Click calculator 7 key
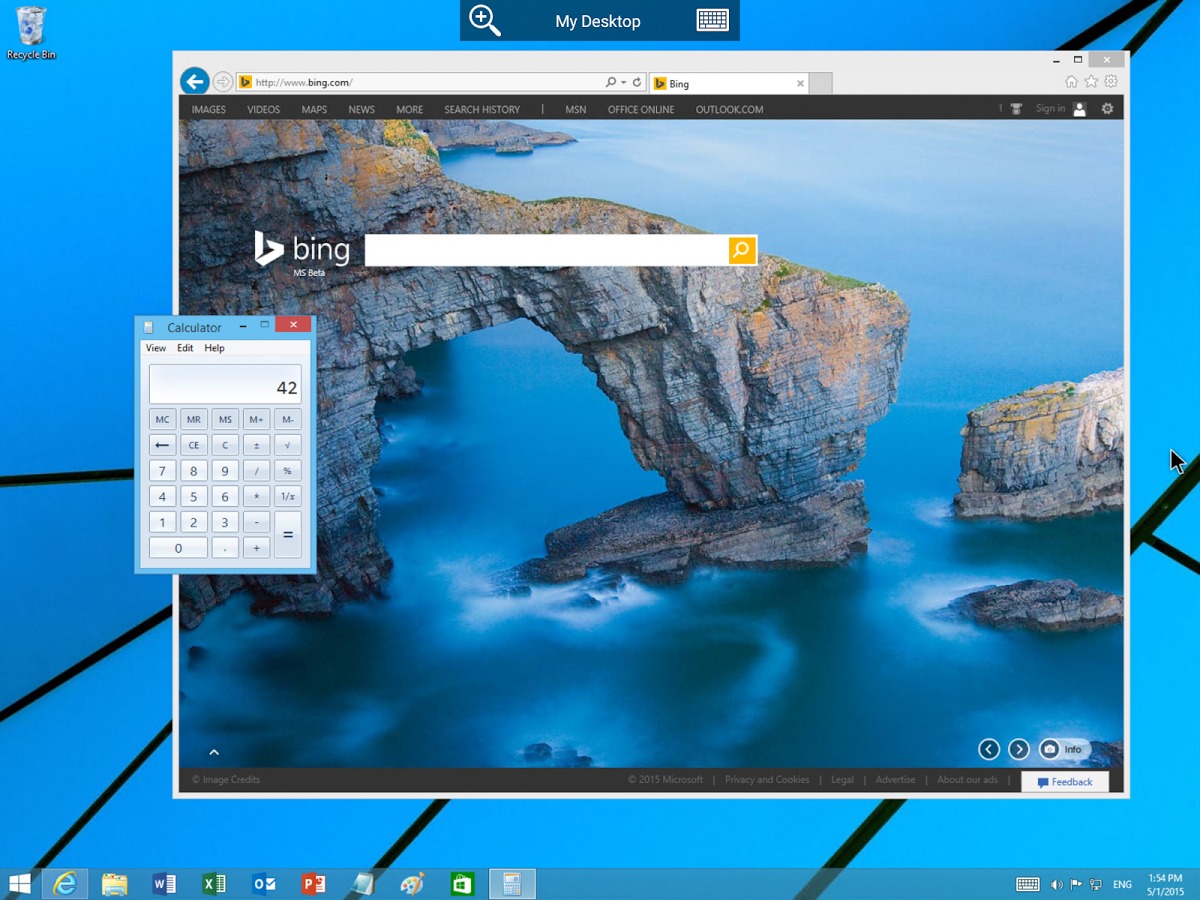The height and width of the screenshot is (900, 1200). (x=162, y=471)
